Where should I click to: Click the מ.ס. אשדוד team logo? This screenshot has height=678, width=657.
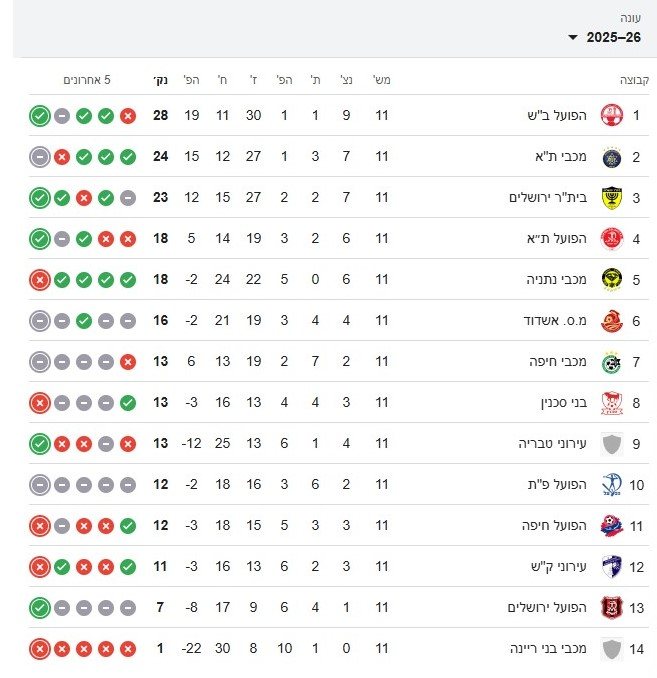click(610, 321)
